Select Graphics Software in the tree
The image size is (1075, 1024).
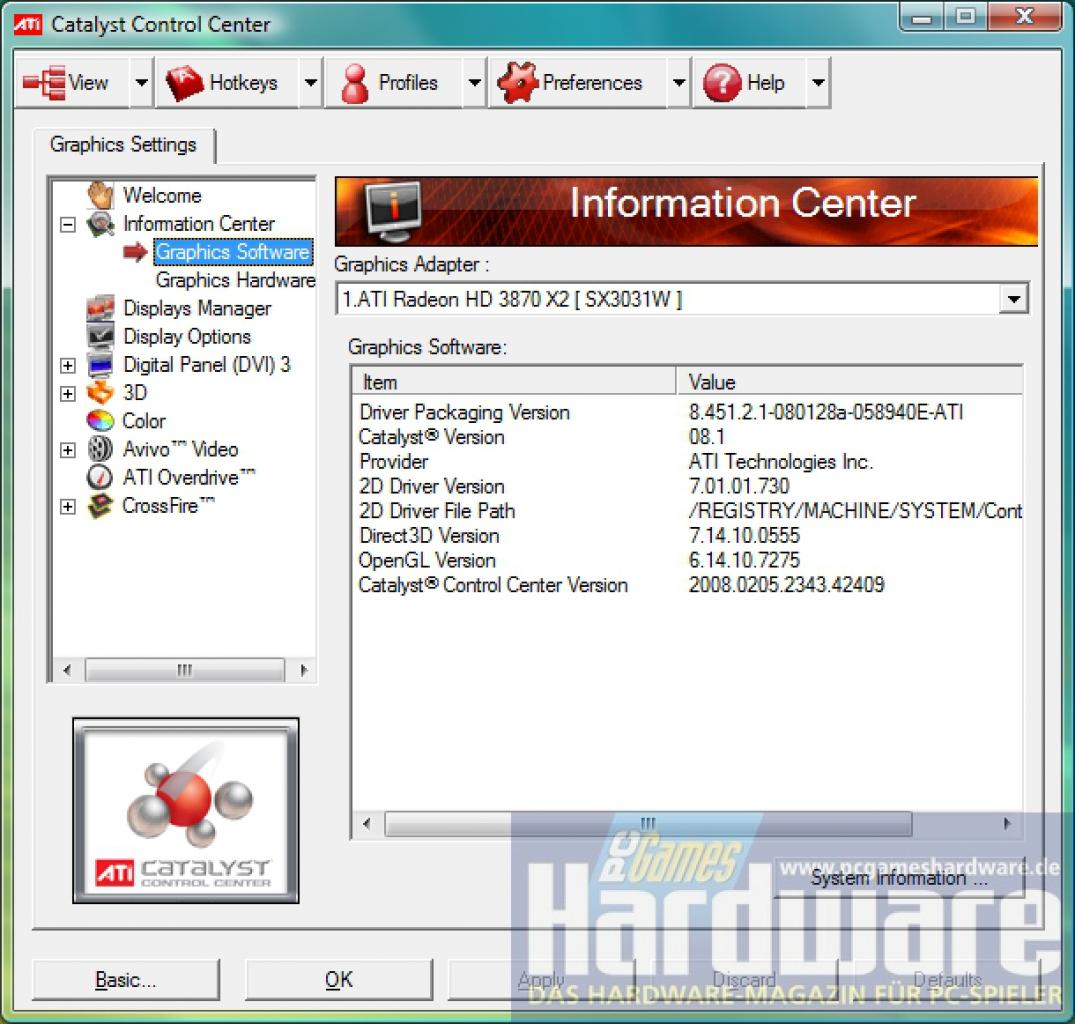(x=232, y=252)
